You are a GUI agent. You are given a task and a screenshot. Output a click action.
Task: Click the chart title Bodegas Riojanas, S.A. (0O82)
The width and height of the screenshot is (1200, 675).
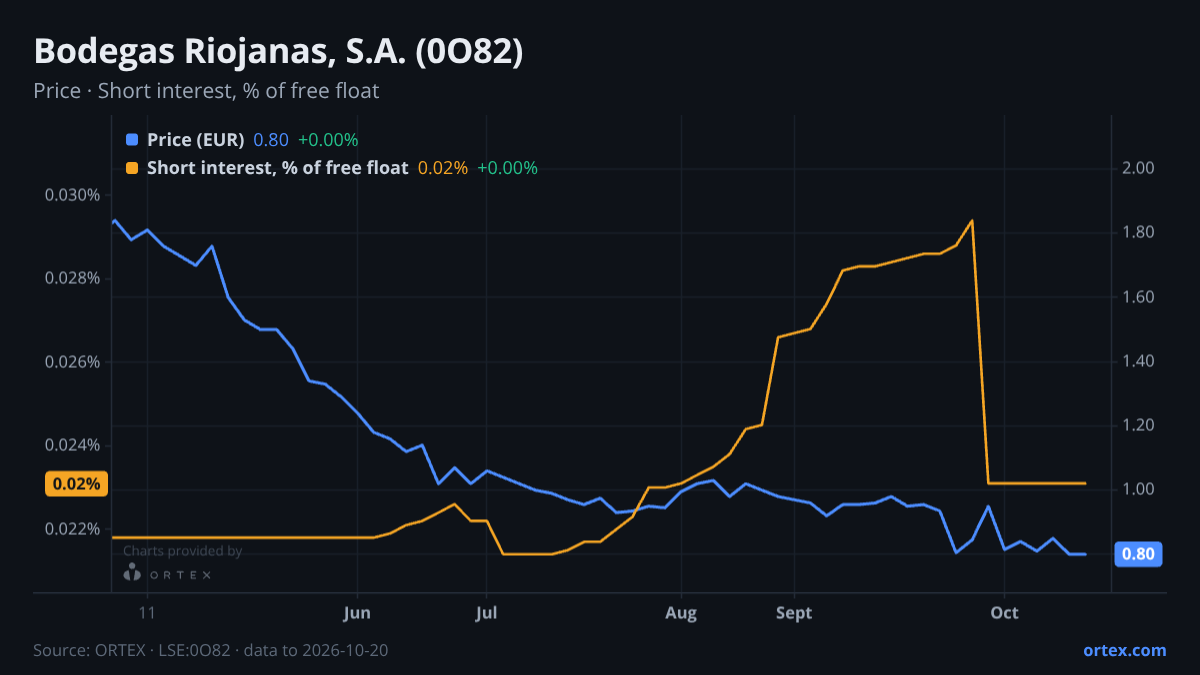pyautogui.click(x=278, y=52)
